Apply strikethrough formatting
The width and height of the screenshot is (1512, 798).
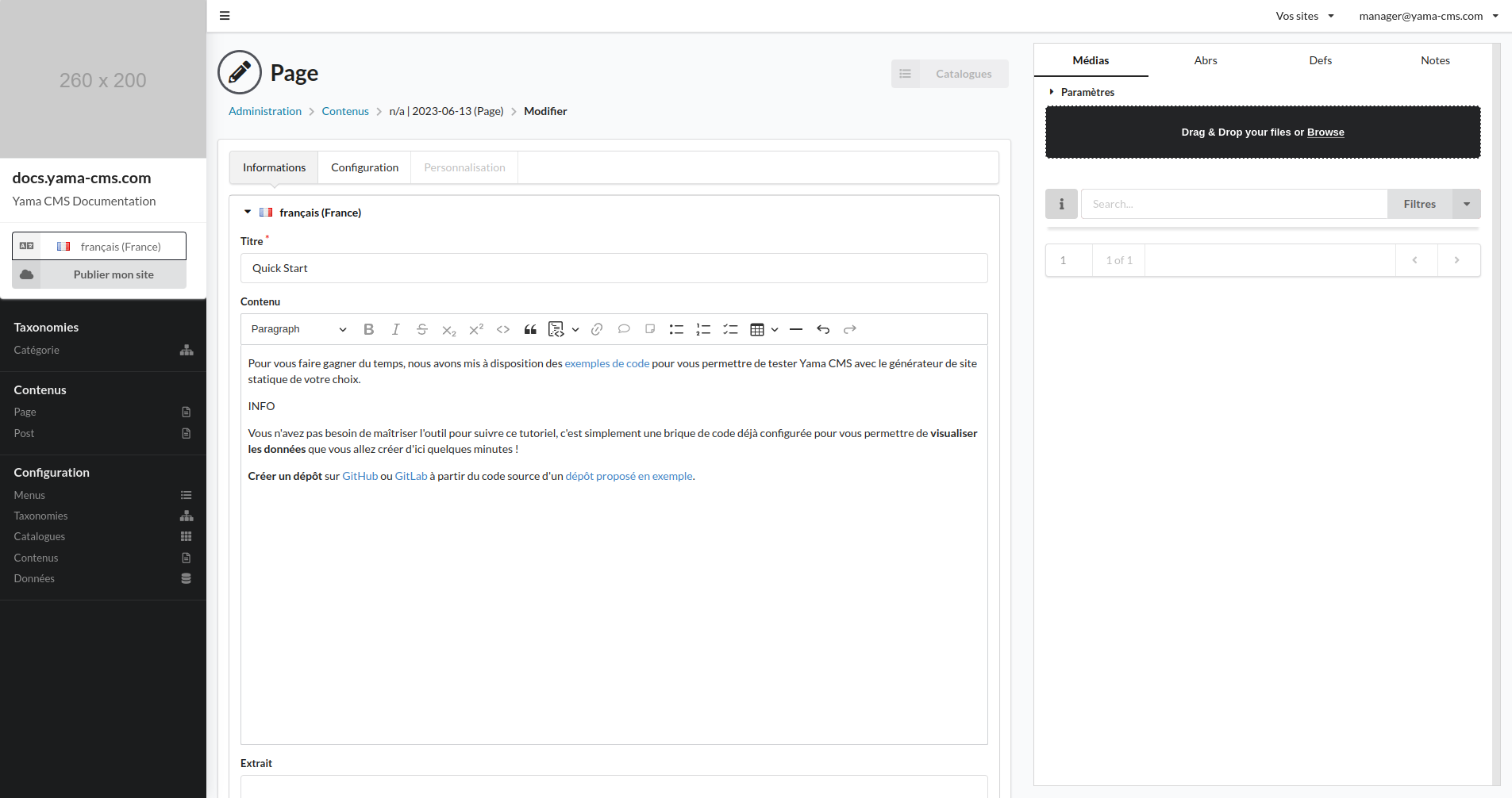click(422, 329)
